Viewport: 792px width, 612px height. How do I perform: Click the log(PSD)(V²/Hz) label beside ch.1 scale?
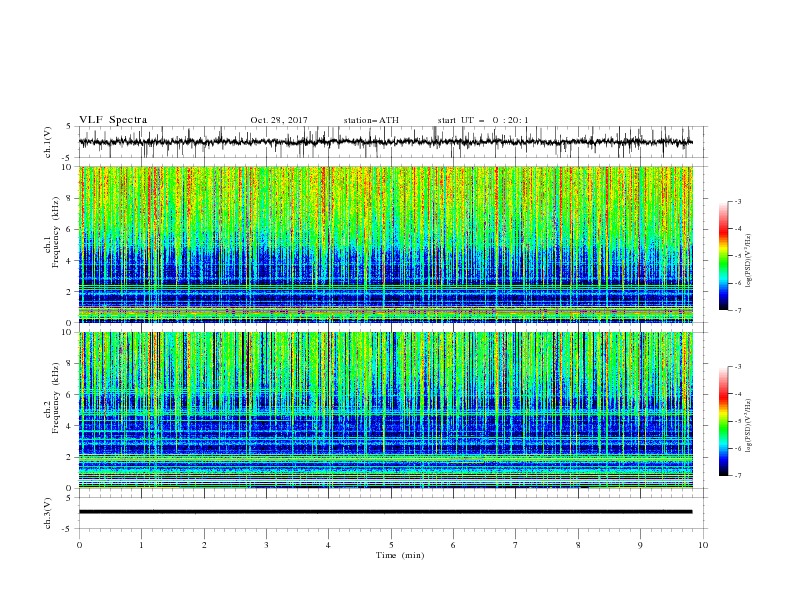click(748, 261)
